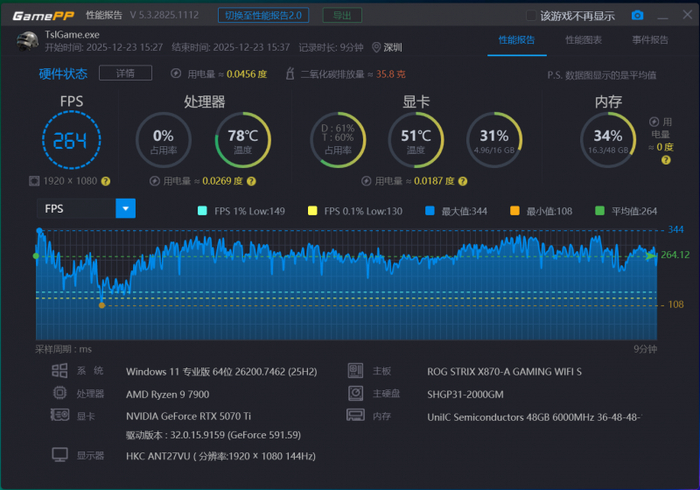Viewport: 700px width, 490px height.
Task: Switch to the 性能报告 tab
Action: 517,40
